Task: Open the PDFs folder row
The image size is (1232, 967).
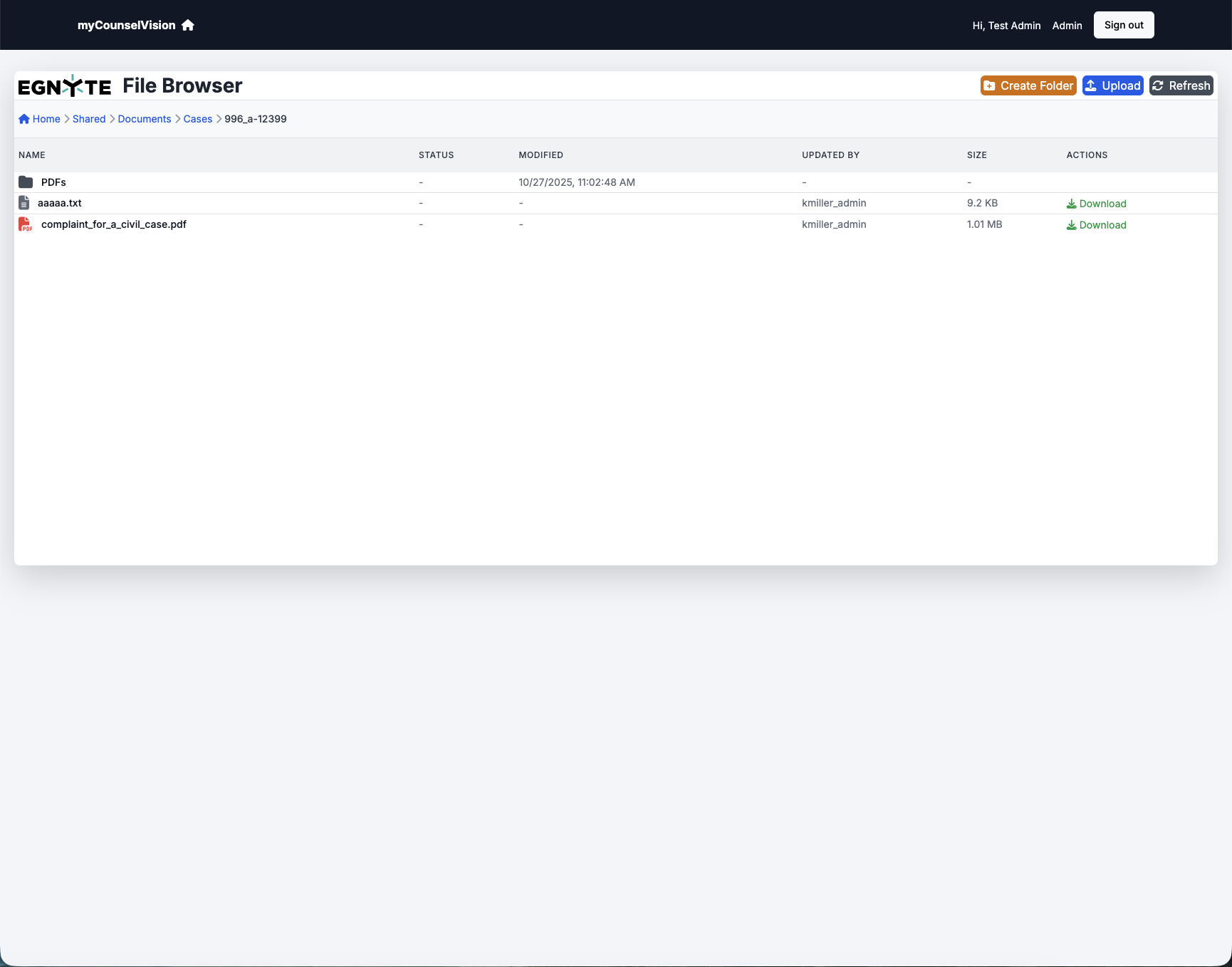Action: pos(53,182)
